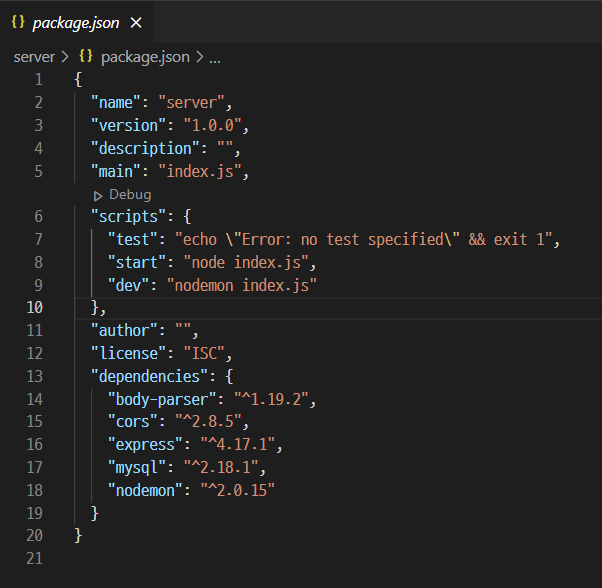Click final closing brace on line 20

[78, 535]
